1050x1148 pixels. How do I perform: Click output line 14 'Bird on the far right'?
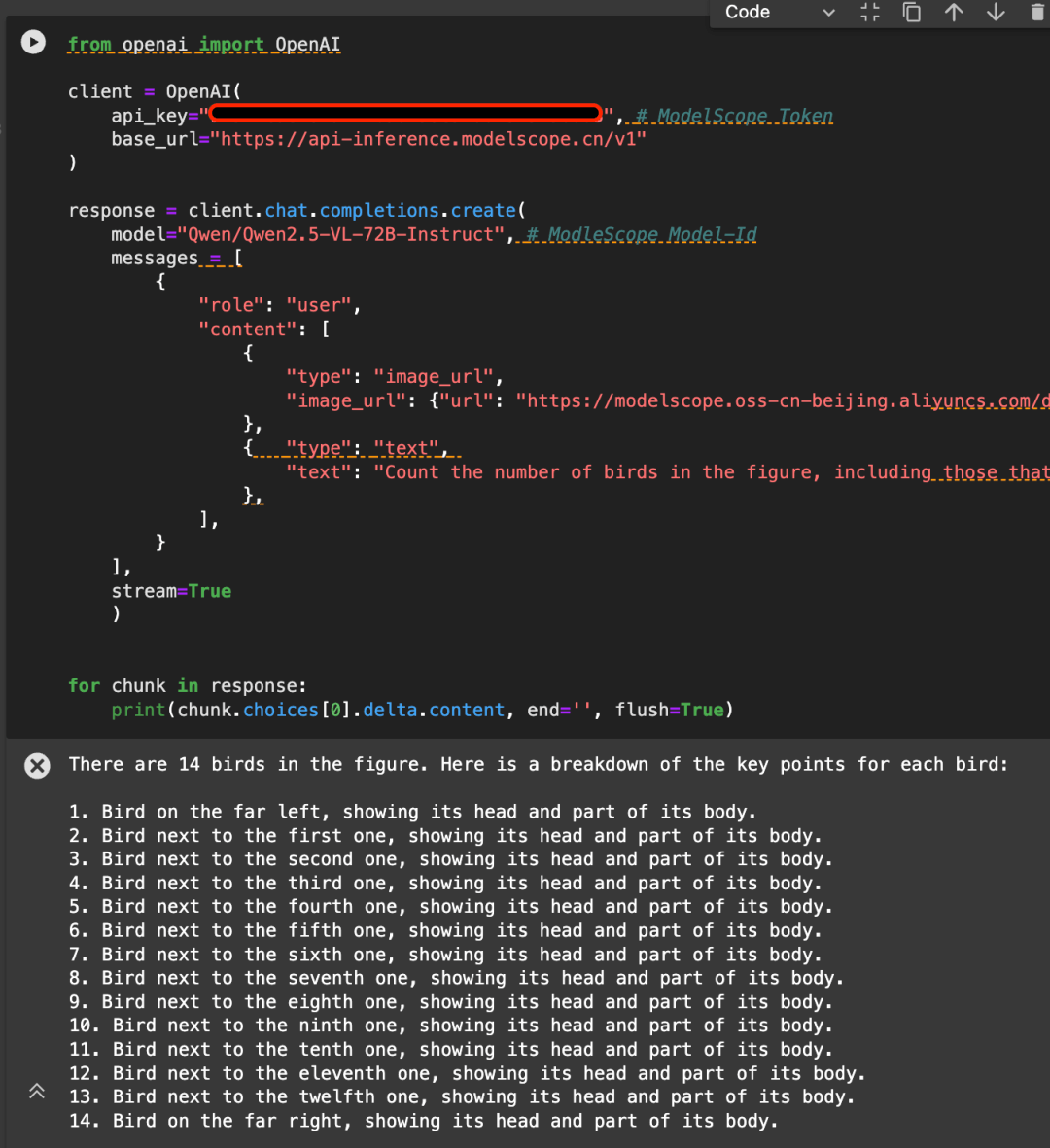pos(423,1121)
